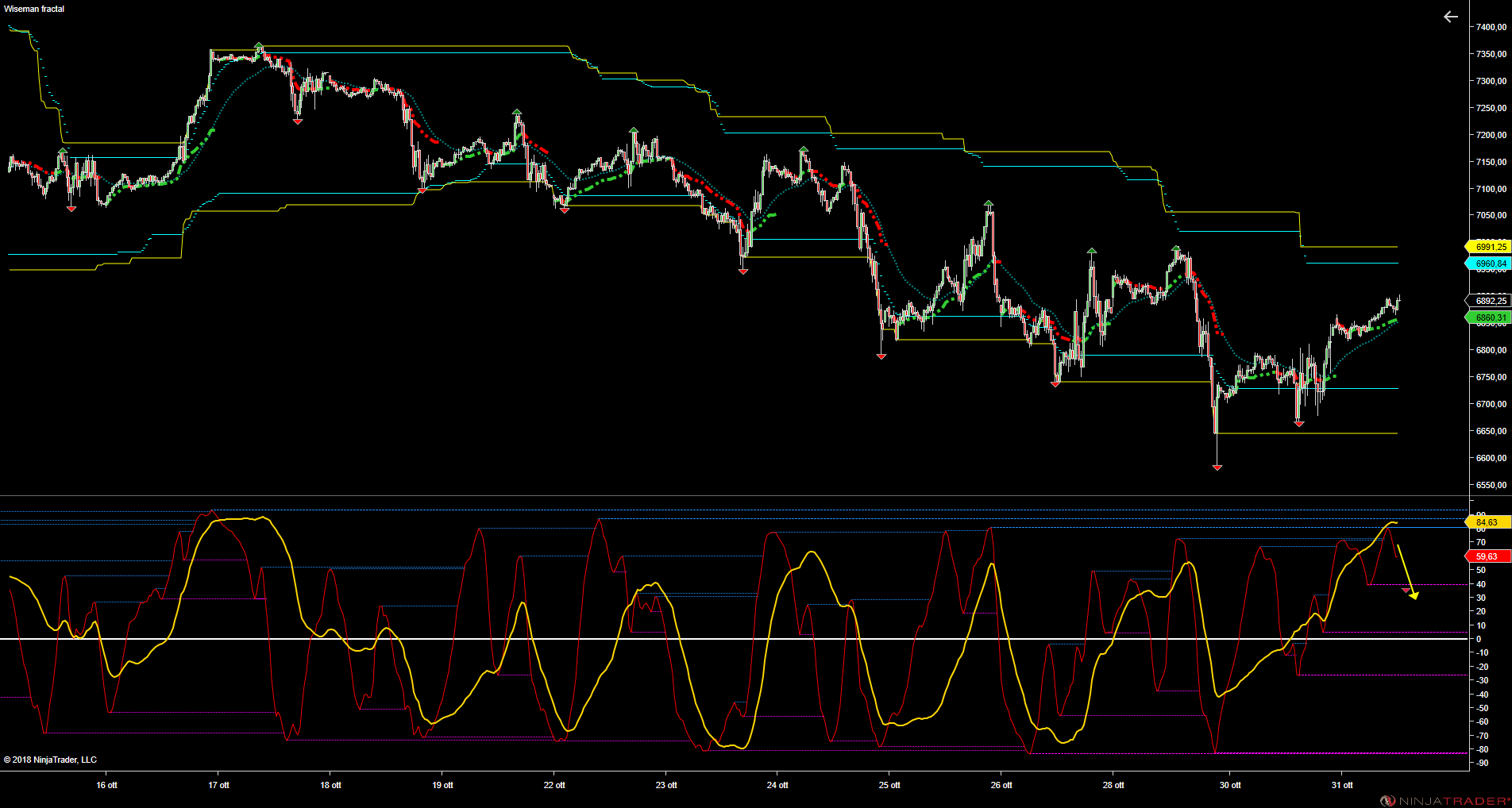
Task: Click the 6800,00 price scale label
Action: (1491, 350)
